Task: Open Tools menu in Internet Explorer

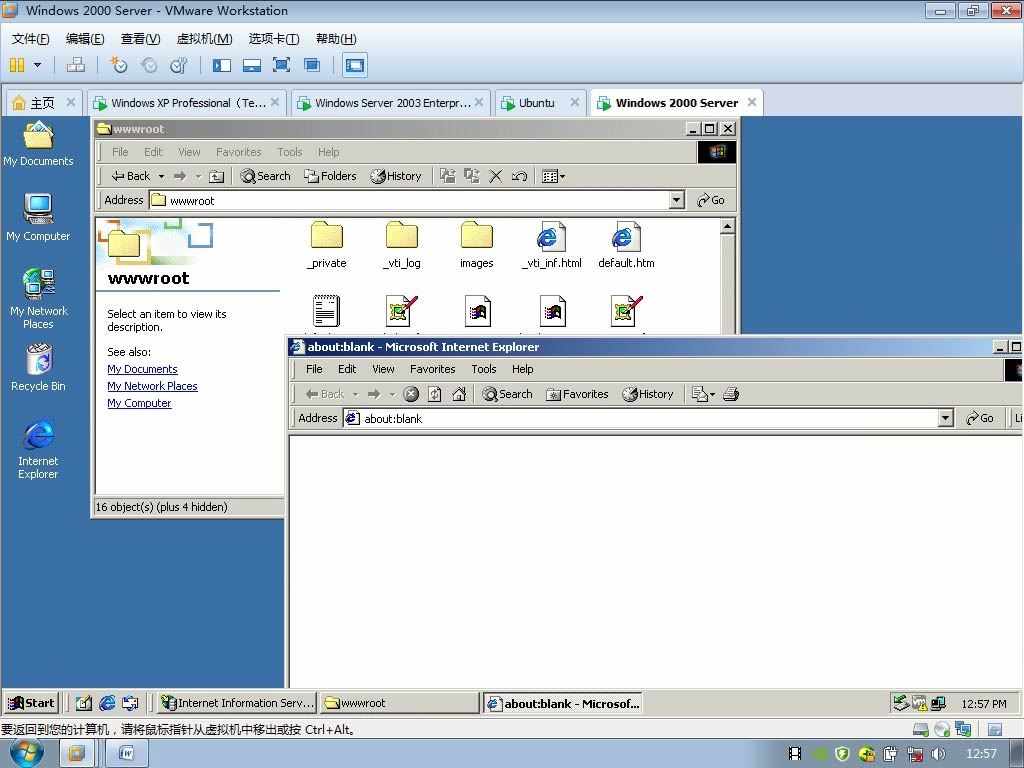Action: click(484, 369)
